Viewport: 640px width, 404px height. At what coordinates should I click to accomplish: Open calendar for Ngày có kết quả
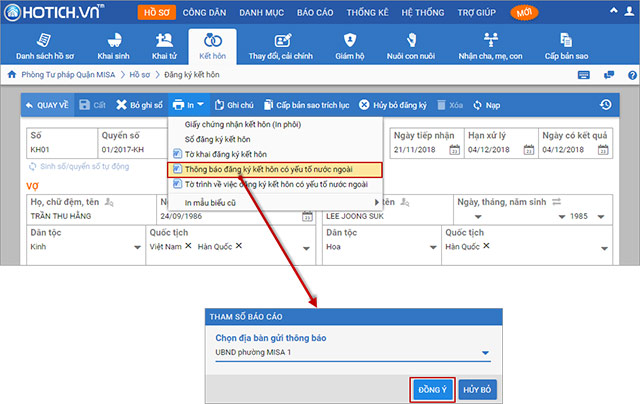click(603, 150)
